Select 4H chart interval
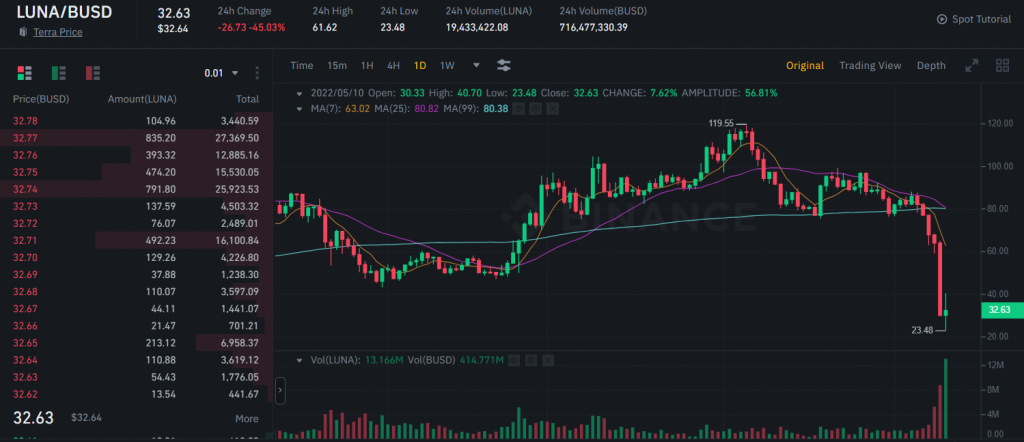 pyautogui.click(x=393, y=65)
